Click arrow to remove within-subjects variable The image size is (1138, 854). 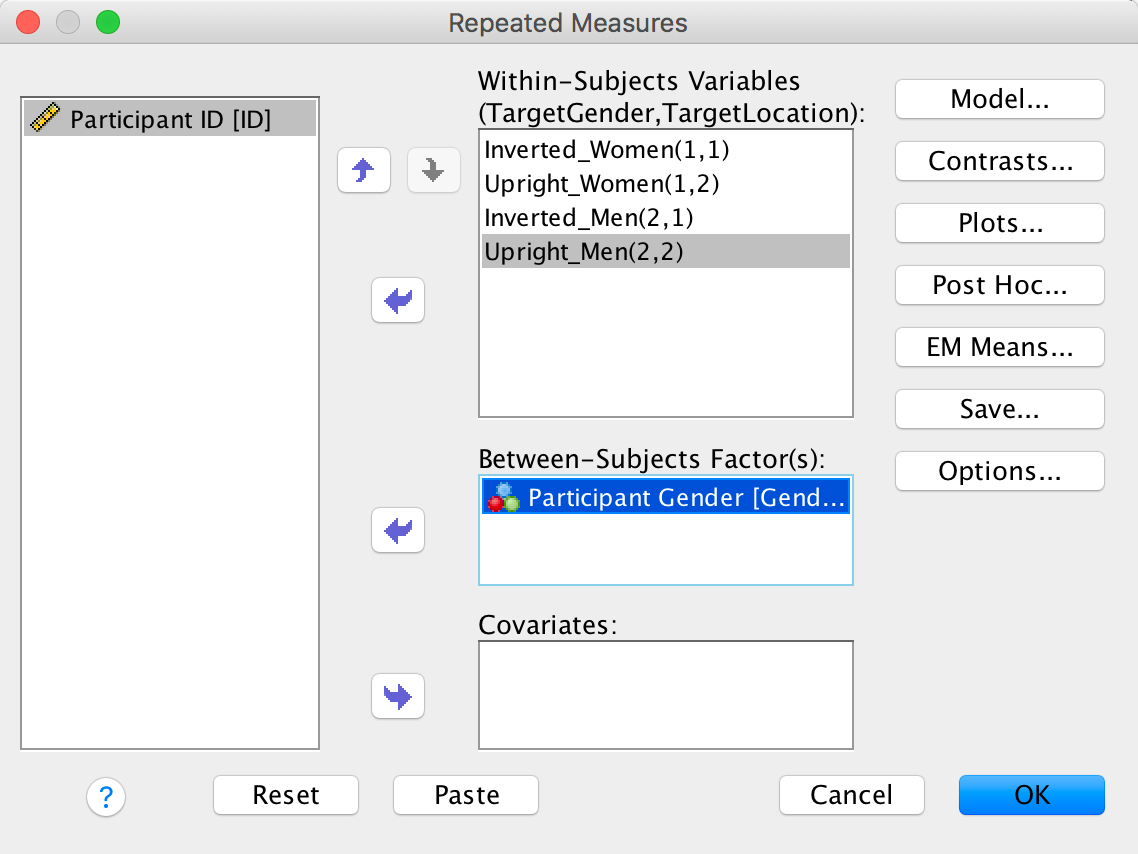398,300
